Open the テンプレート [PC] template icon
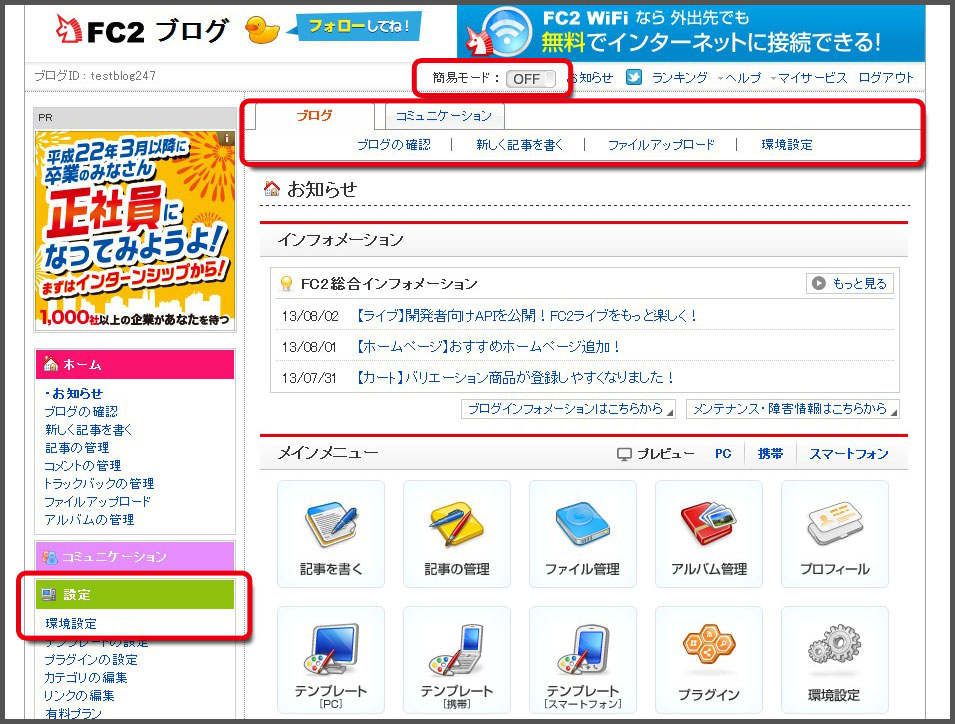 (x=331, y=660)
